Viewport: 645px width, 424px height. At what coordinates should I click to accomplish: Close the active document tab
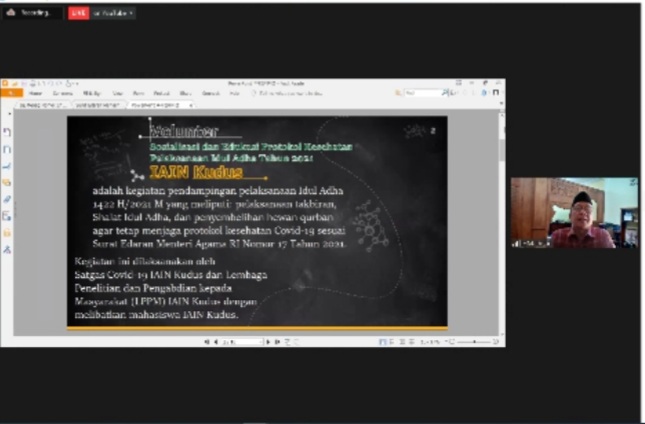(190, 105)
